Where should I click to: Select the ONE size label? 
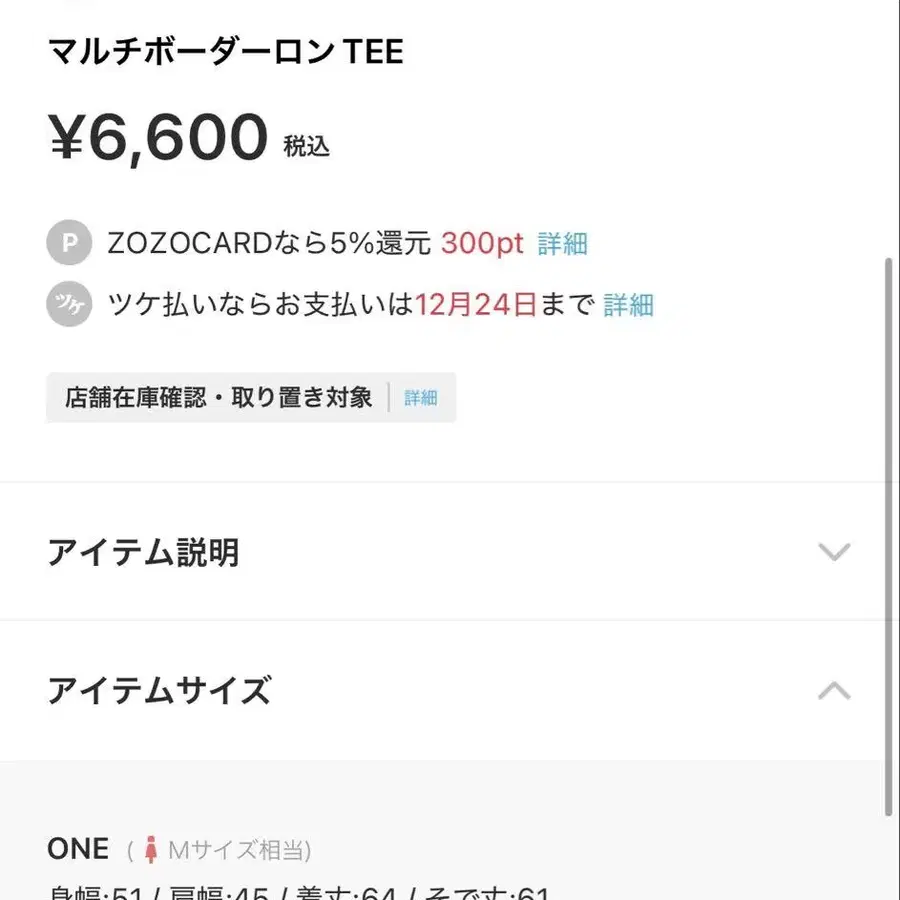tap(78, 849)
